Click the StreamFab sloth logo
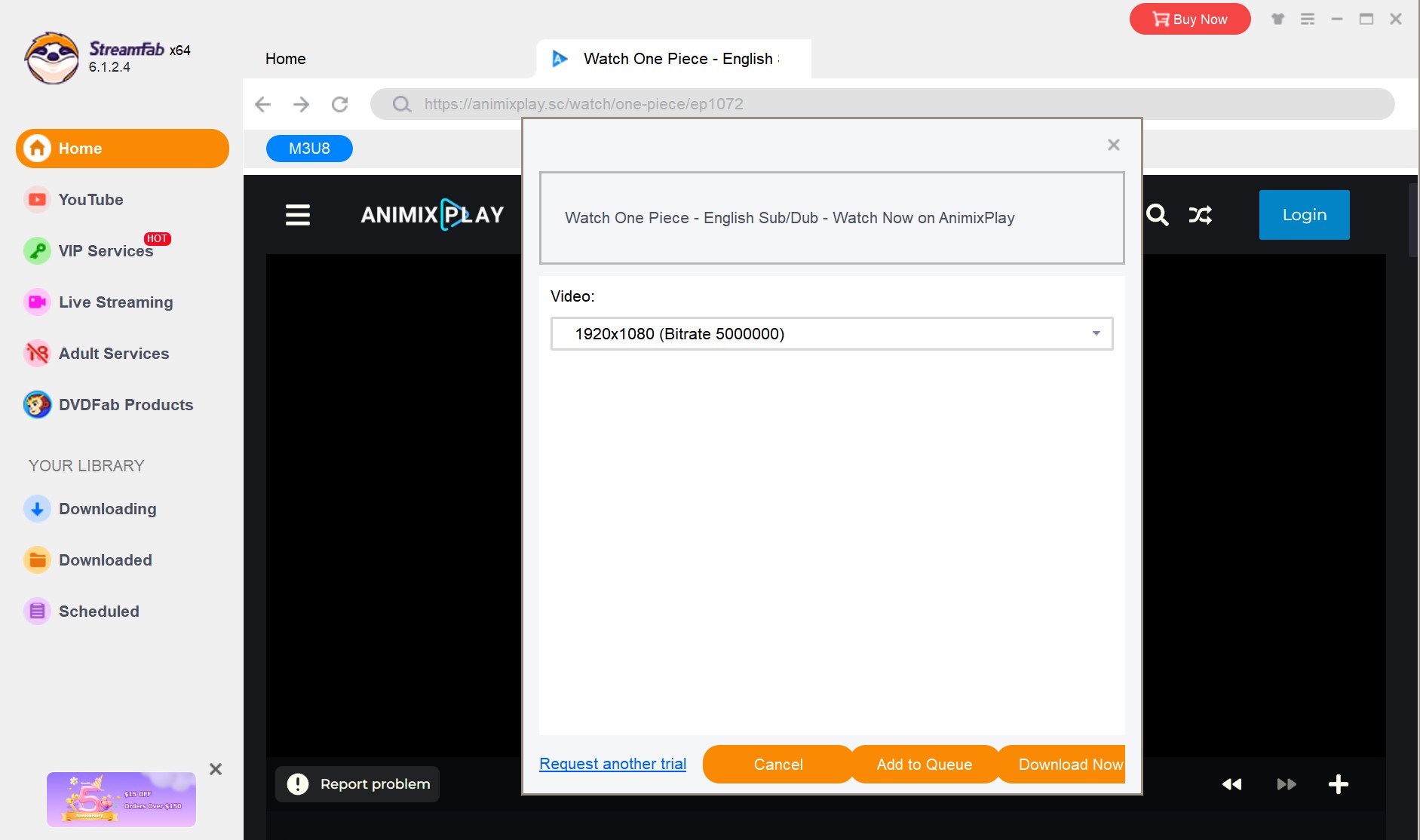 [x=51, y=58]
